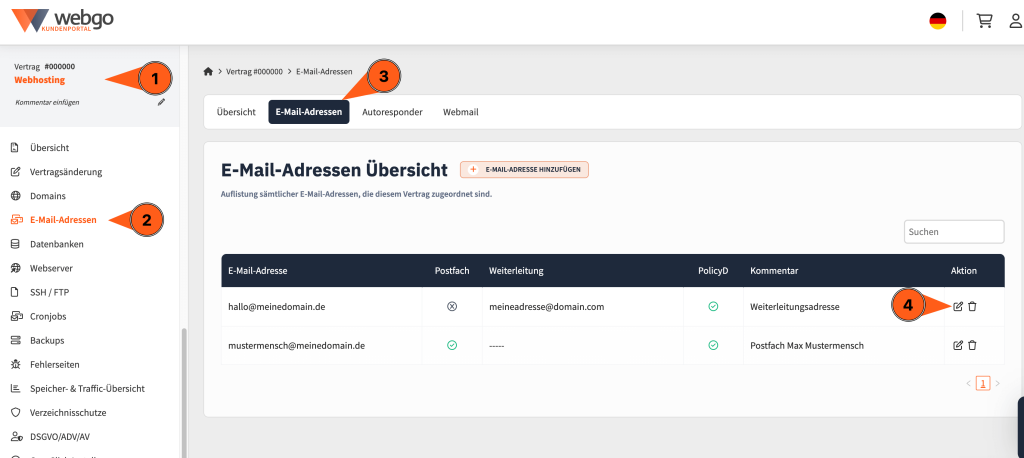Open Übersicht in the sidebar

point(50,148)
